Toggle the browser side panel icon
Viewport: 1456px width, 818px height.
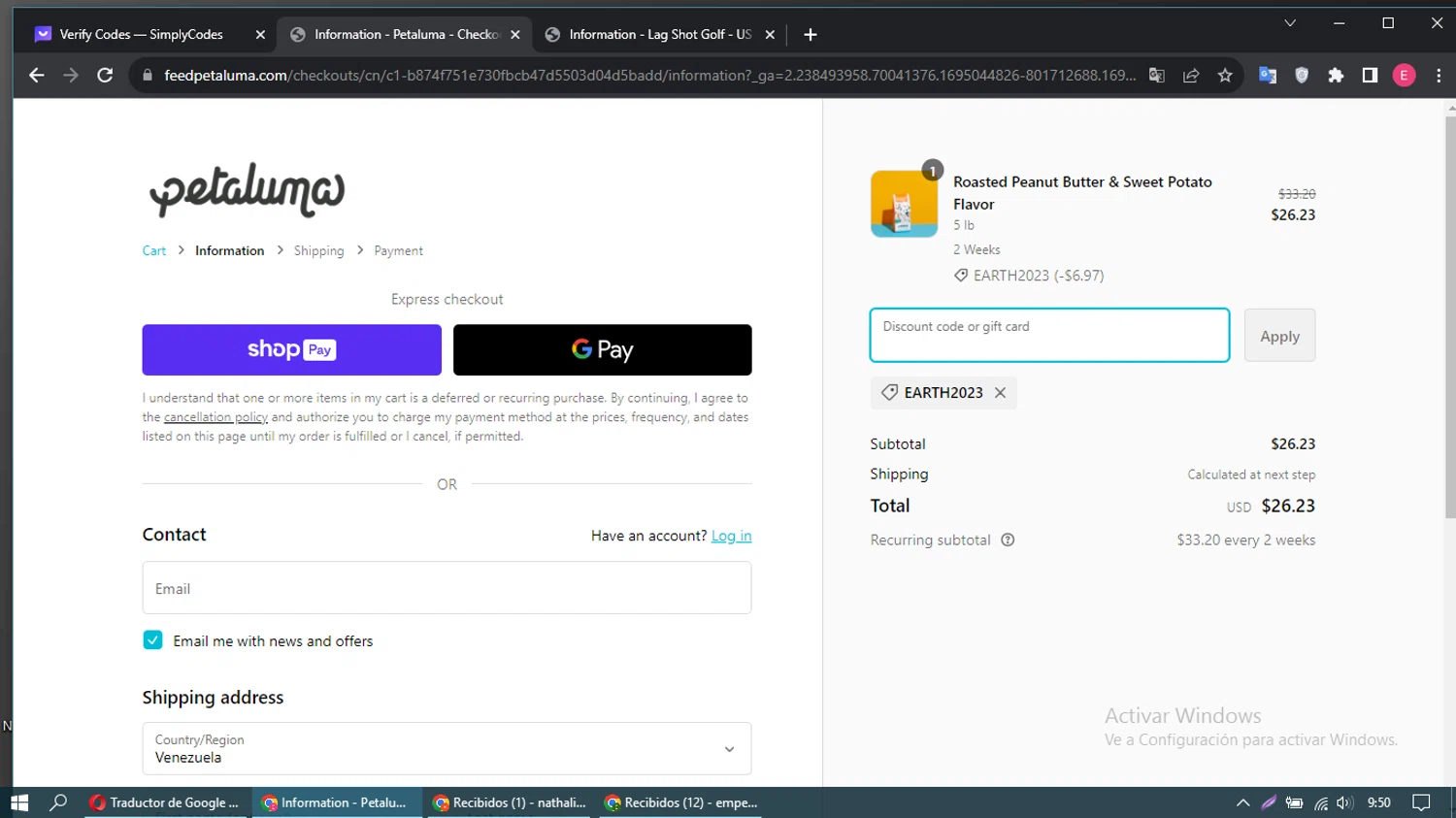[x=1370, y=75]
